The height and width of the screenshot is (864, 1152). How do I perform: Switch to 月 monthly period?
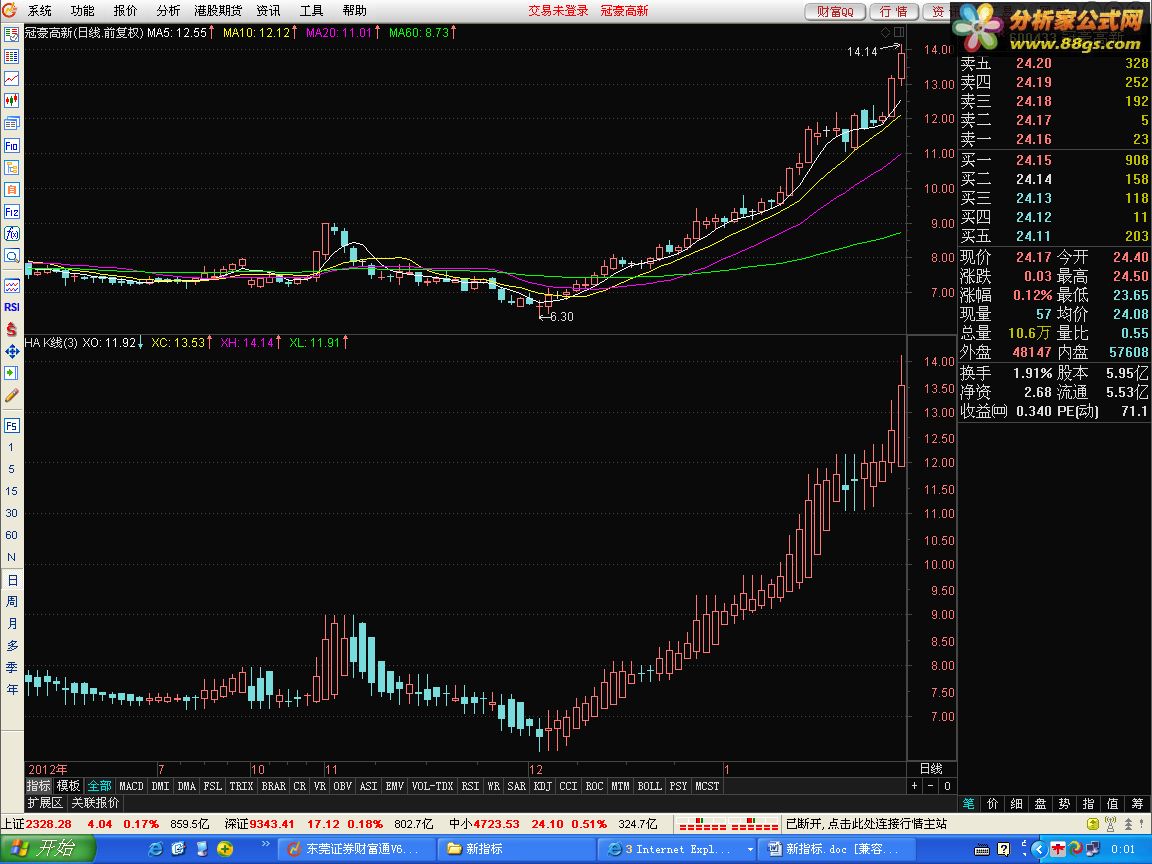tap(12, 624)
